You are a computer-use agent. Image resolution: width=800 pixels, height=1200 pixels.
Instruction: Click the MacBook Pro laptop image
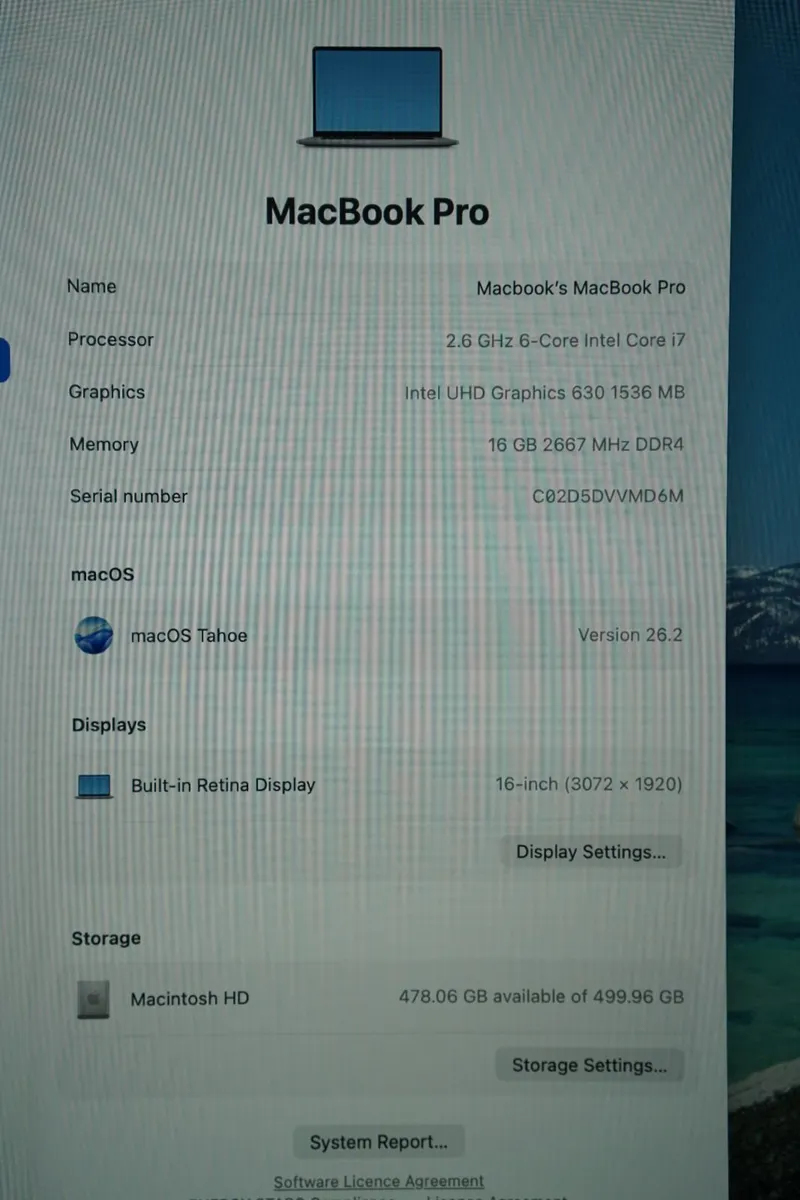[x=378, y=97]
